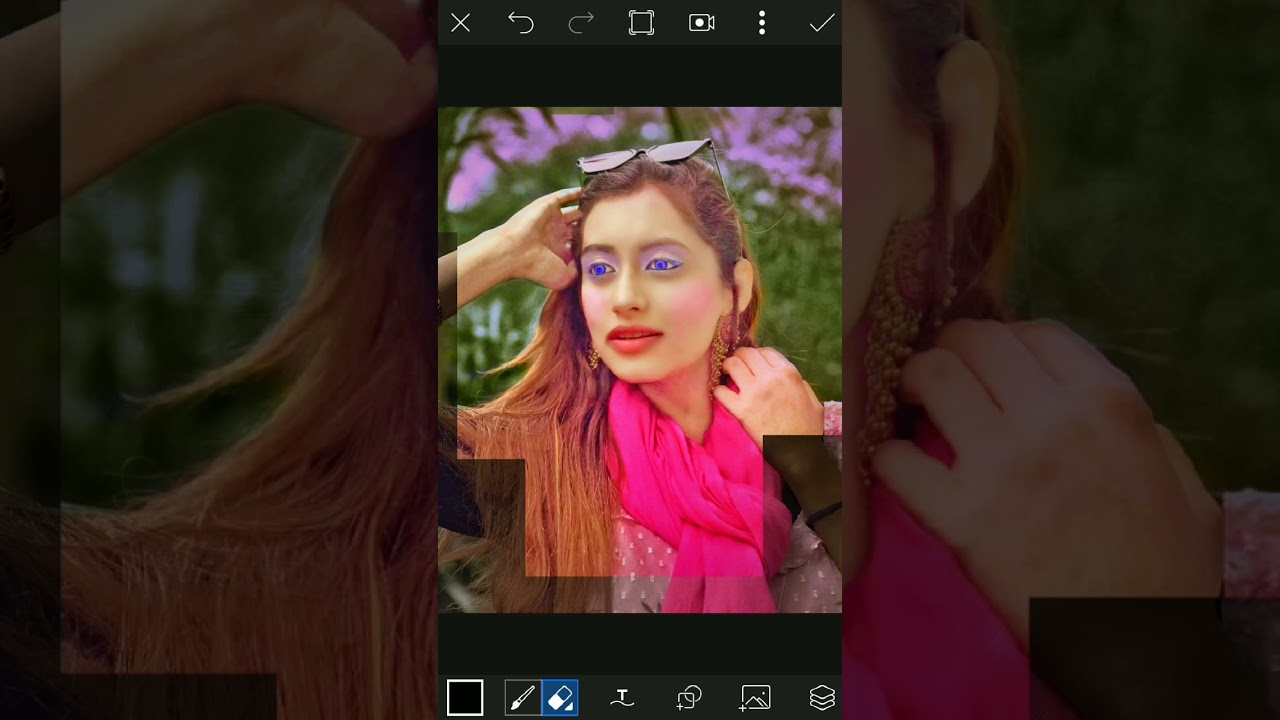The height and width of the screenshot is (720, 1280).
Task: Open the black color swatch picker
Action: coord(465,697)
